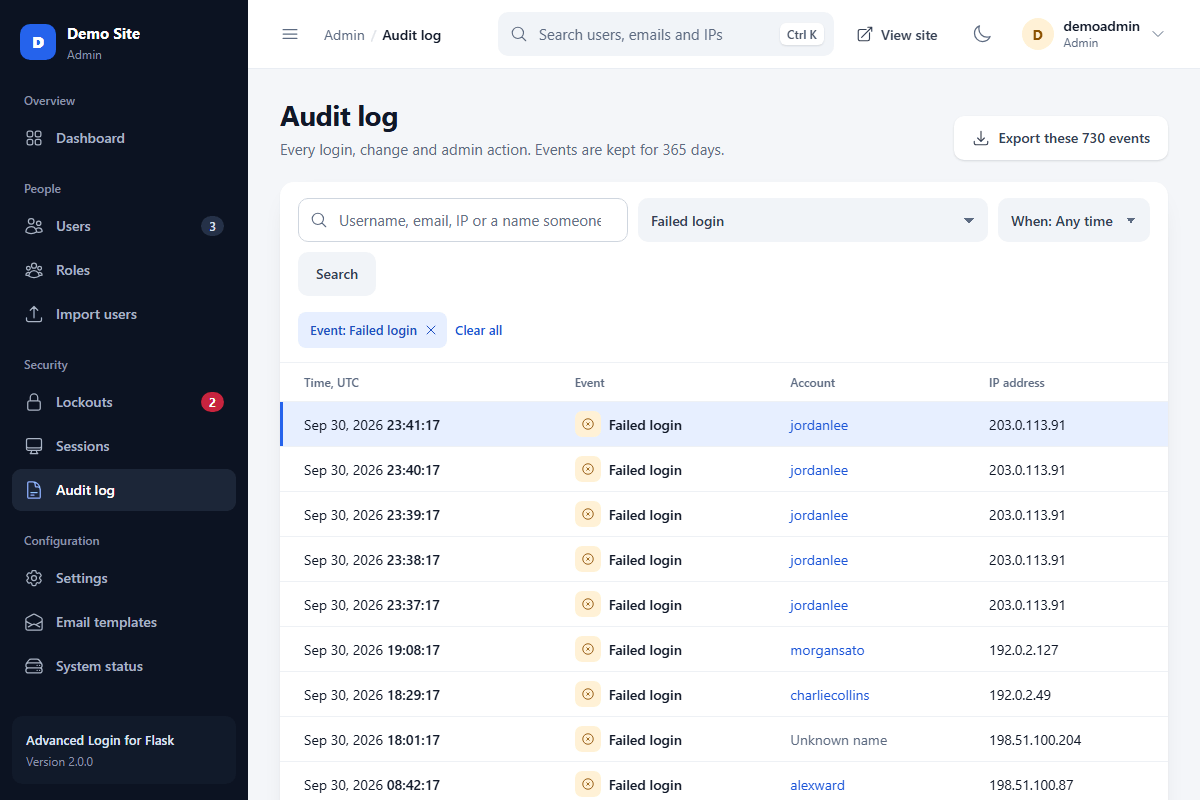The height and width of the screenshot is (800, 1200).
Task: Click the Users people icon in the sidebar
Action: click(34, 226)
